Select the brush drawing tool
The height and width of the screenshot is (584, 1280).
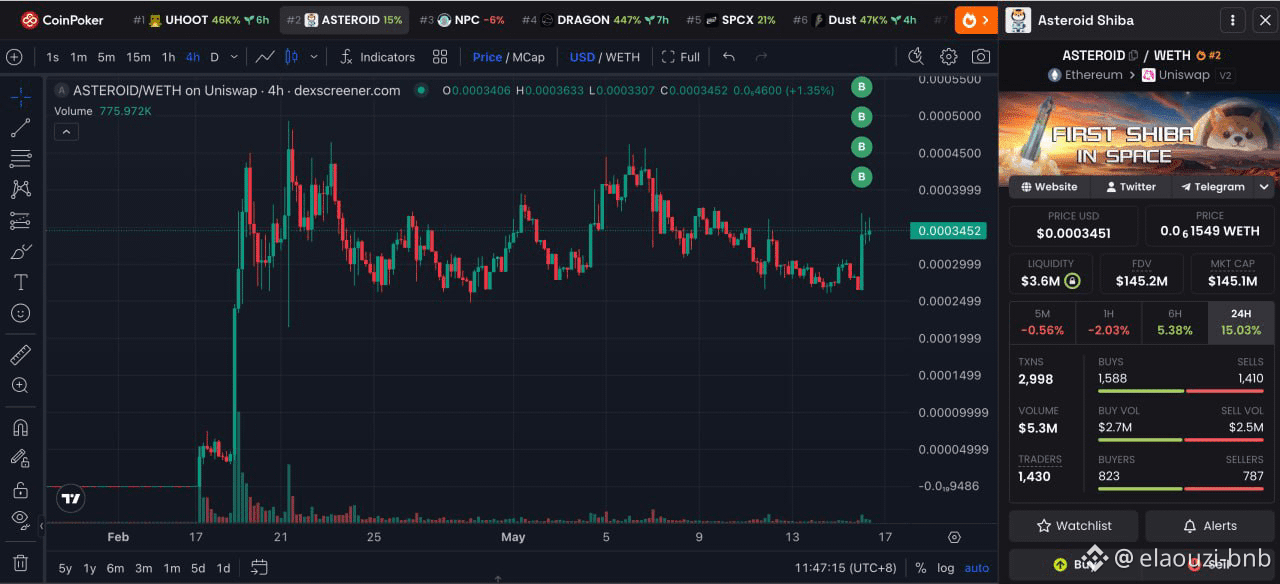[20, 251]
